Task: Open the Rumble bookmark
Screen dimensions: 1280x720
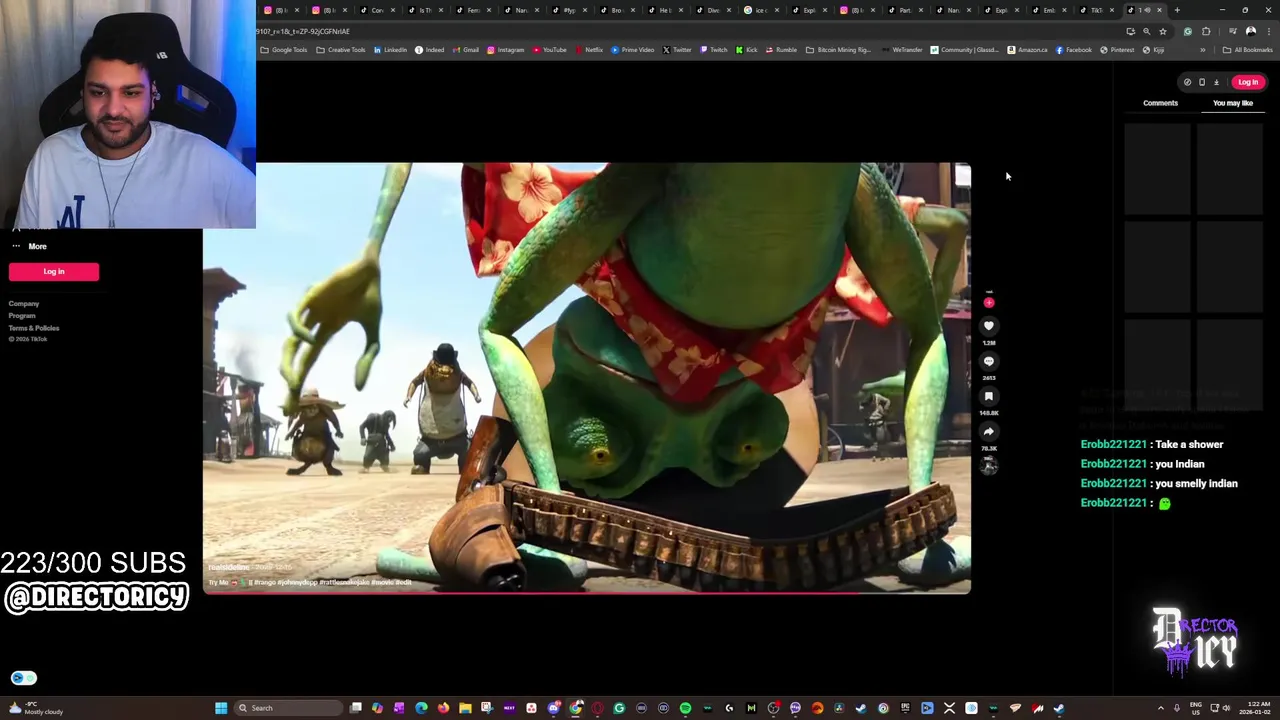Action: click(x=781, y=50)
